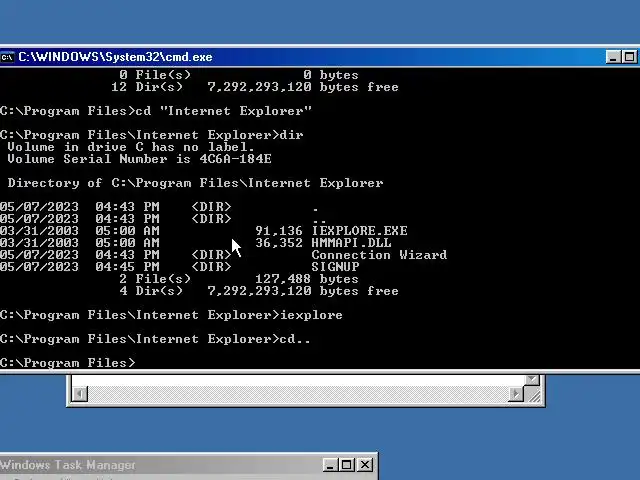Click the iexplore command text
This screenshot has width=640, height=480.
[311, 315]
